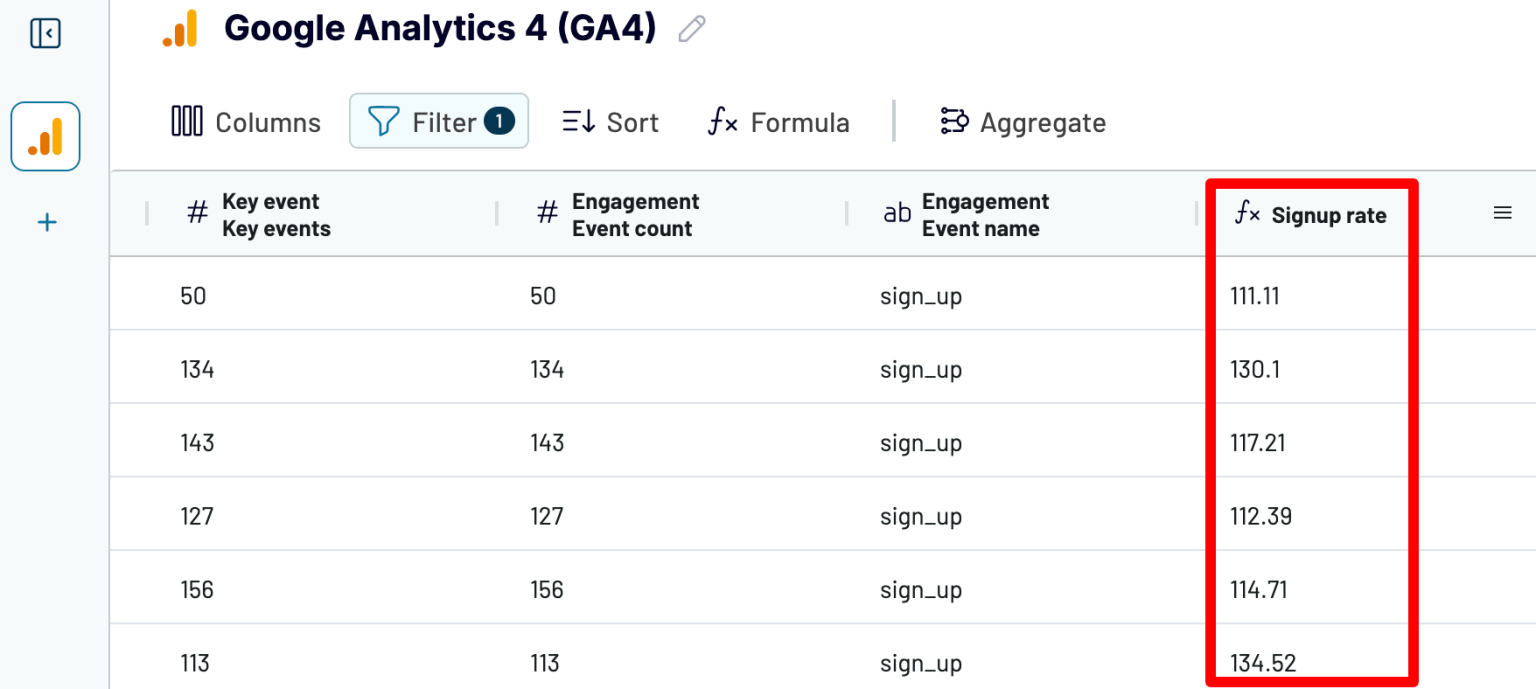Select the sign_up cell in the first row
The height and width of the screenshot is (689, 1536).
[x=920, y=295]
